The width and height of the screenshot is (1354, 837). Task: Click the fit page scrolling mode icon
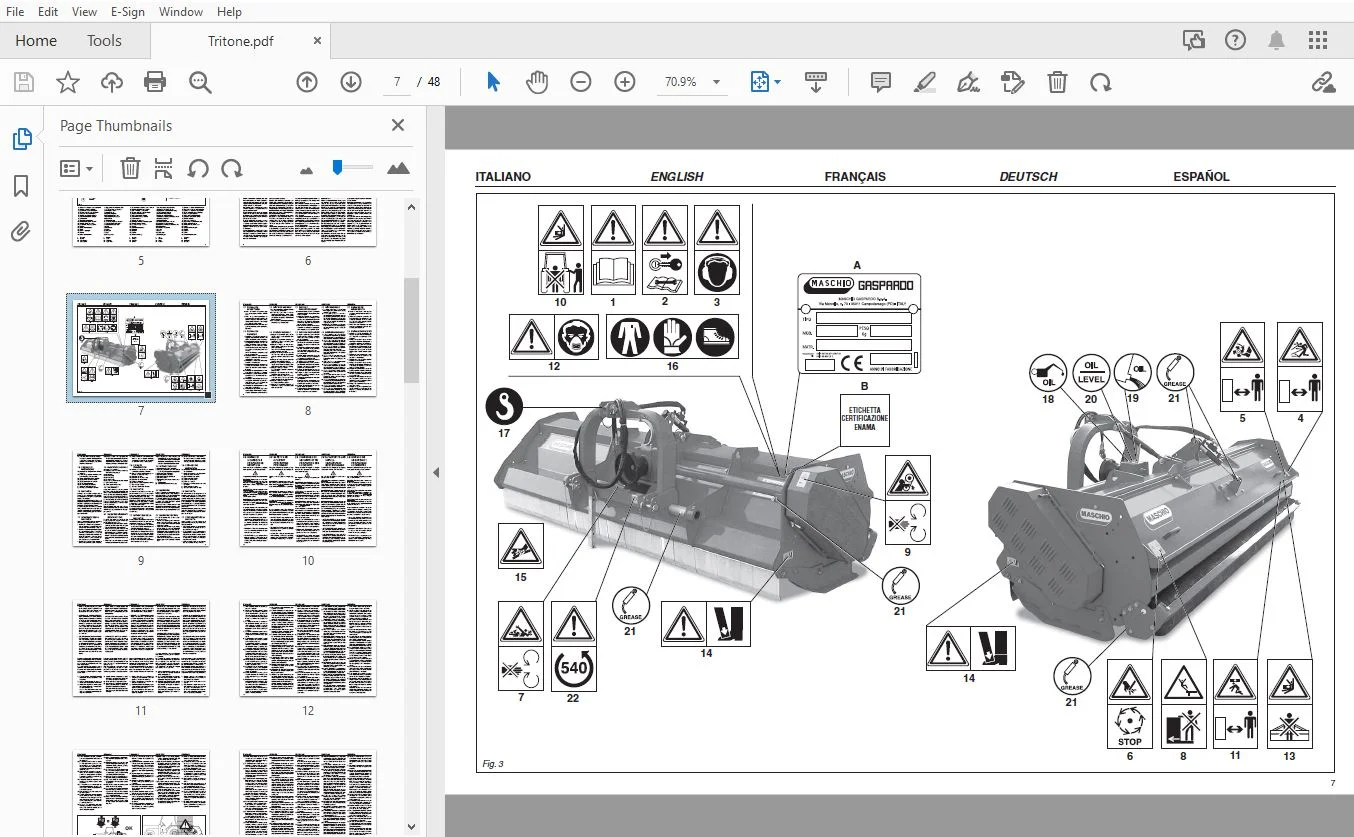[760, 82]
